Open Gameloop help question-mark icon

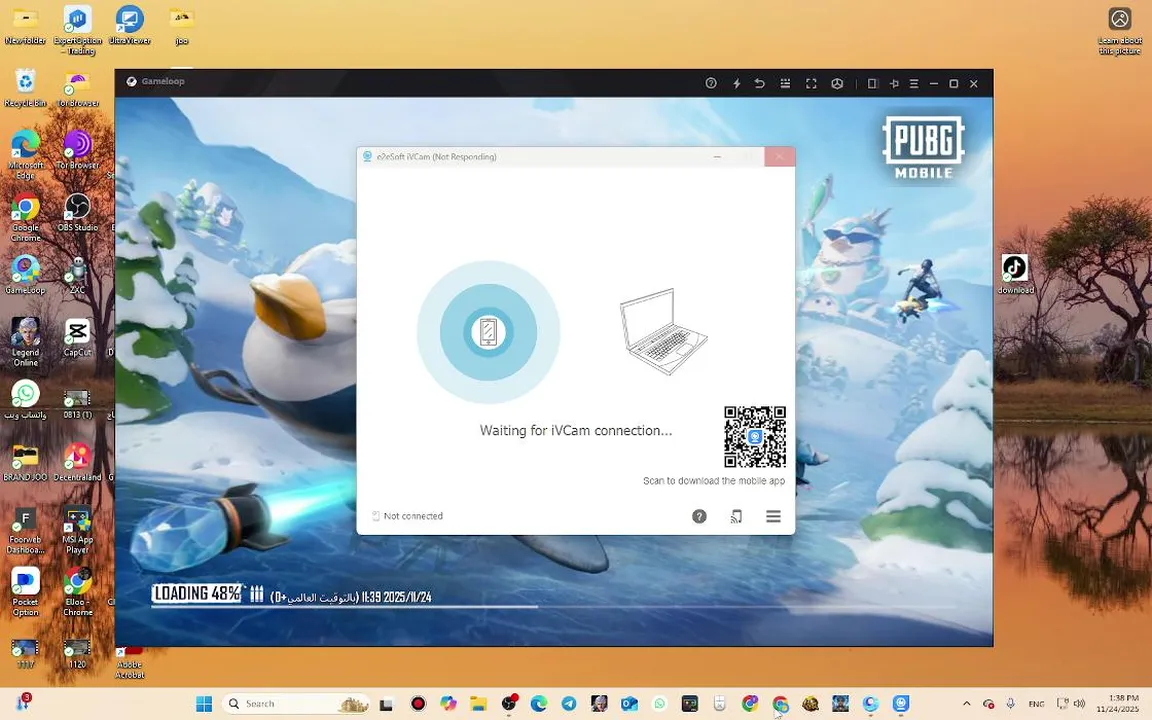pos(710,83)
